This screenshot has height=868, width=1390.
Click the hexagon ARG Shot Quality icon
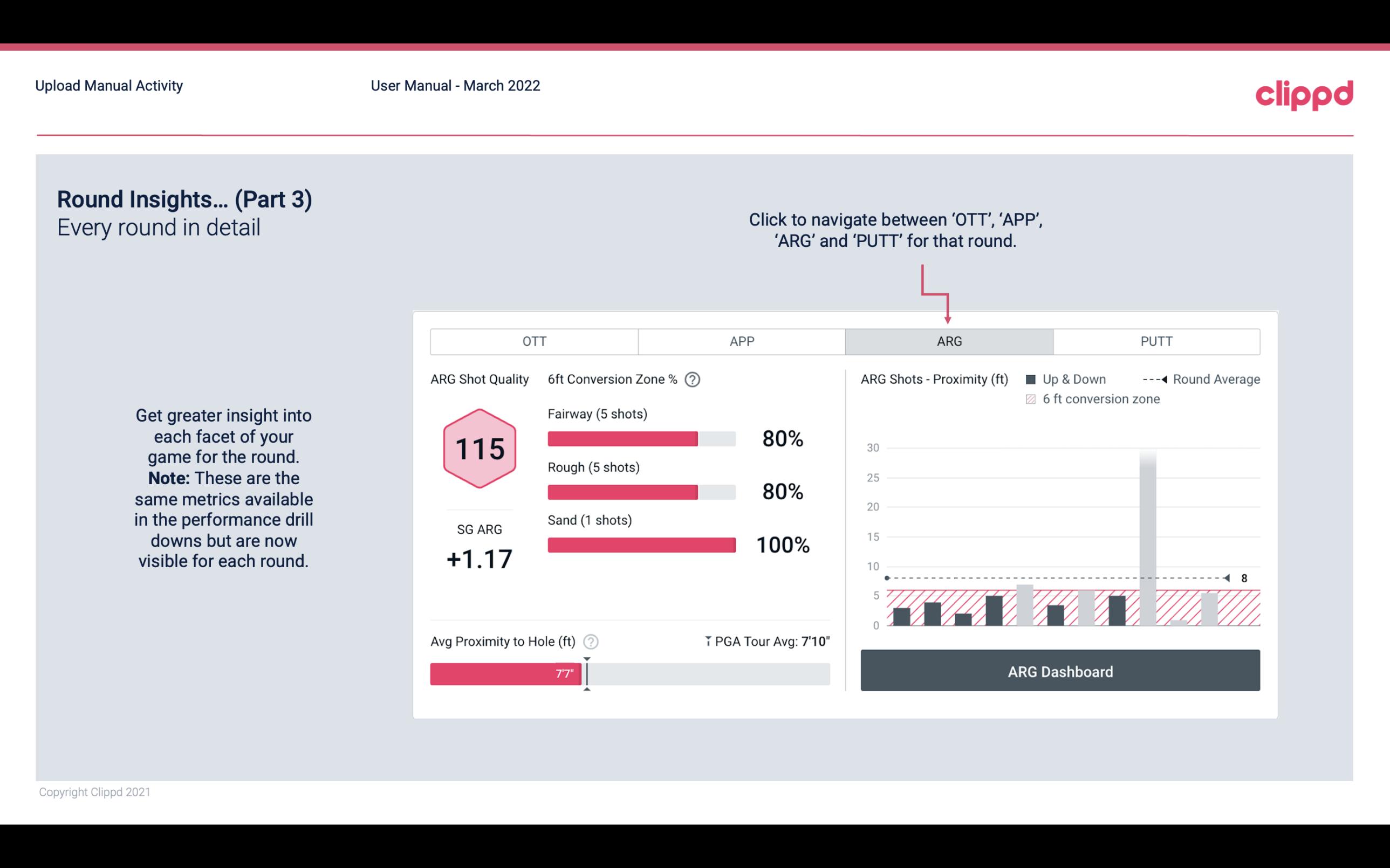coord(478,448)
